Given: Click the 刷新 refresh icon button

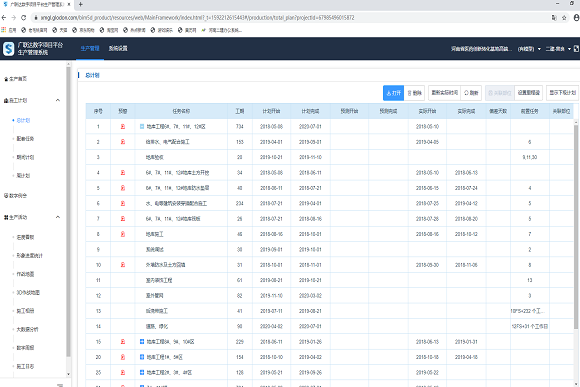Looking at the screenshot, I should [x=471, y=93].
